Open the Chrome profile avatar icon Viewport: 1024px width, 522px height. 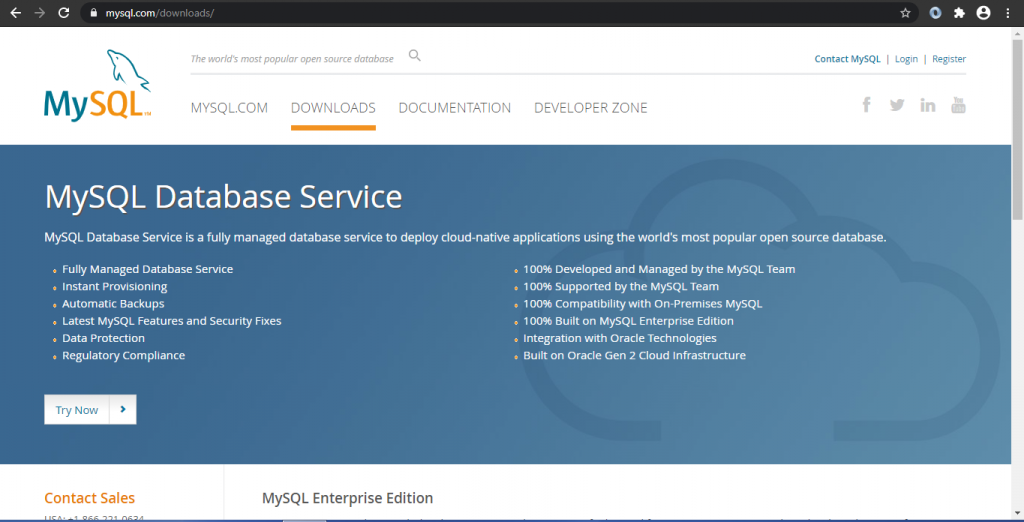pyautogui.click(x=984, y=13)
